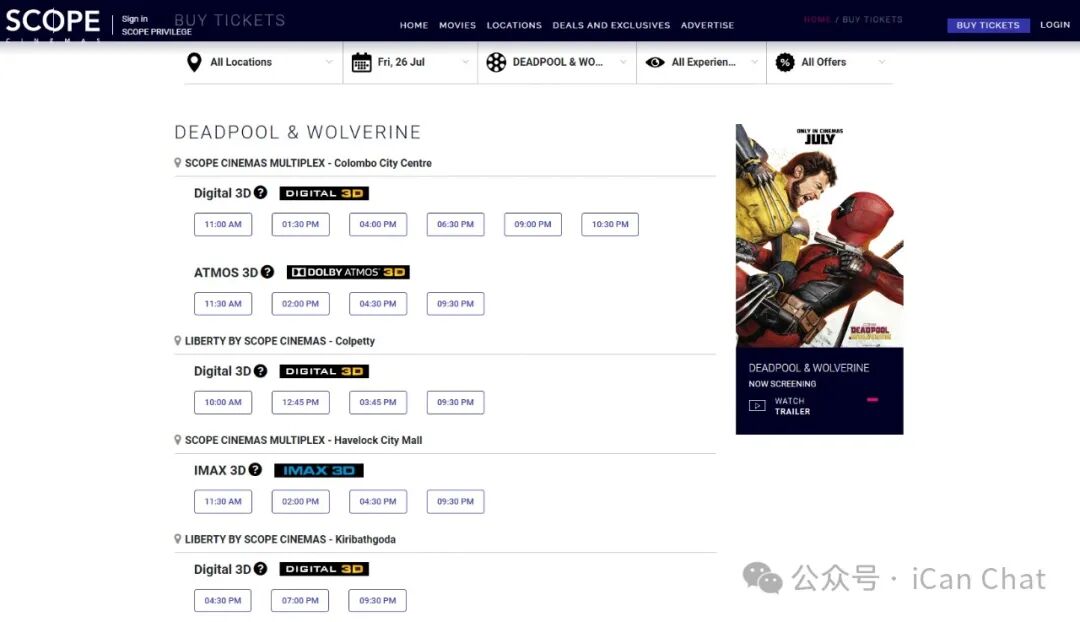Click Digital 3D badge under Colombo City Centre
This screenshot has height=622, width=1080.
pos(324,193)
